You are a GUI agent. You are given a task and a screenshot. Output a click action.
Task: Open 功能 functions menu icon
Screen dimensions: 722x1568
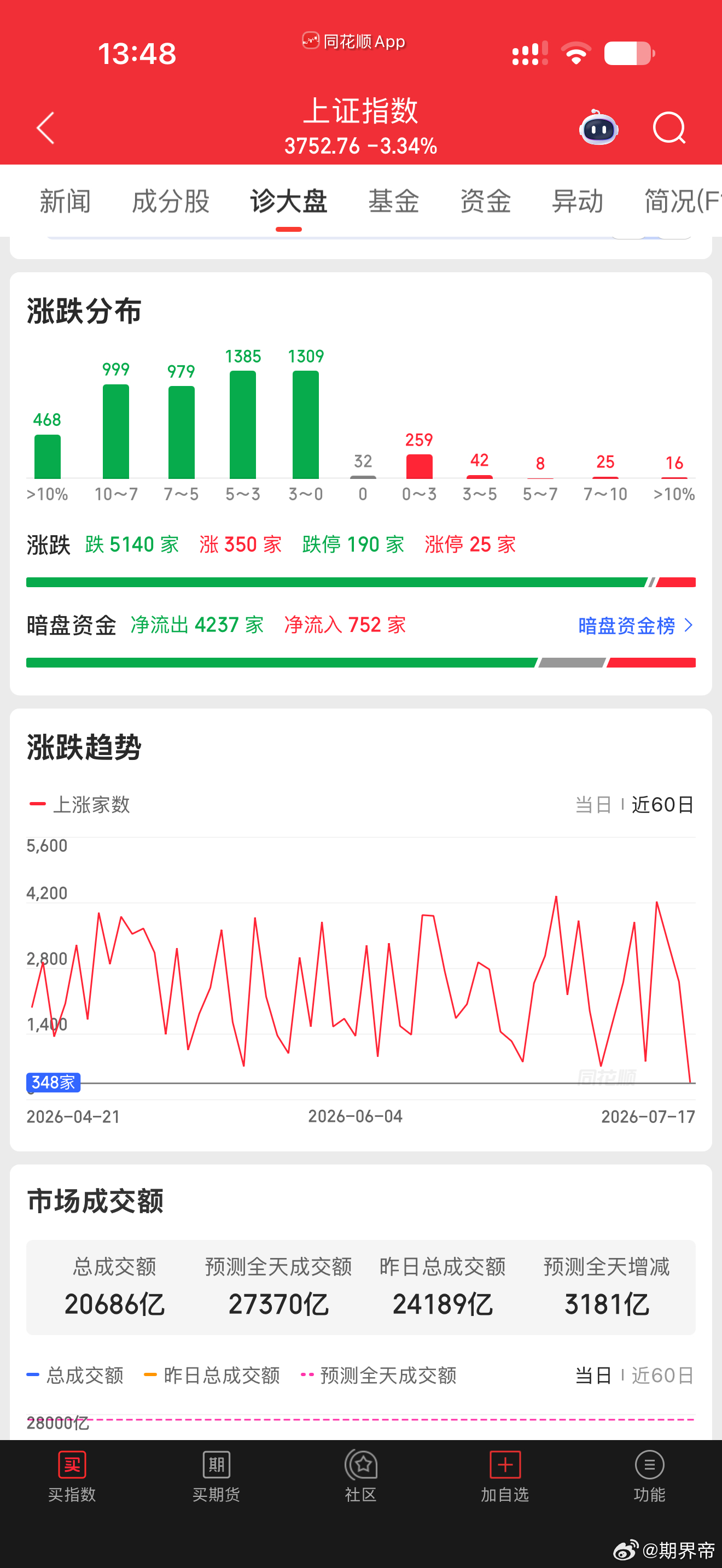tap(650, 1476)
